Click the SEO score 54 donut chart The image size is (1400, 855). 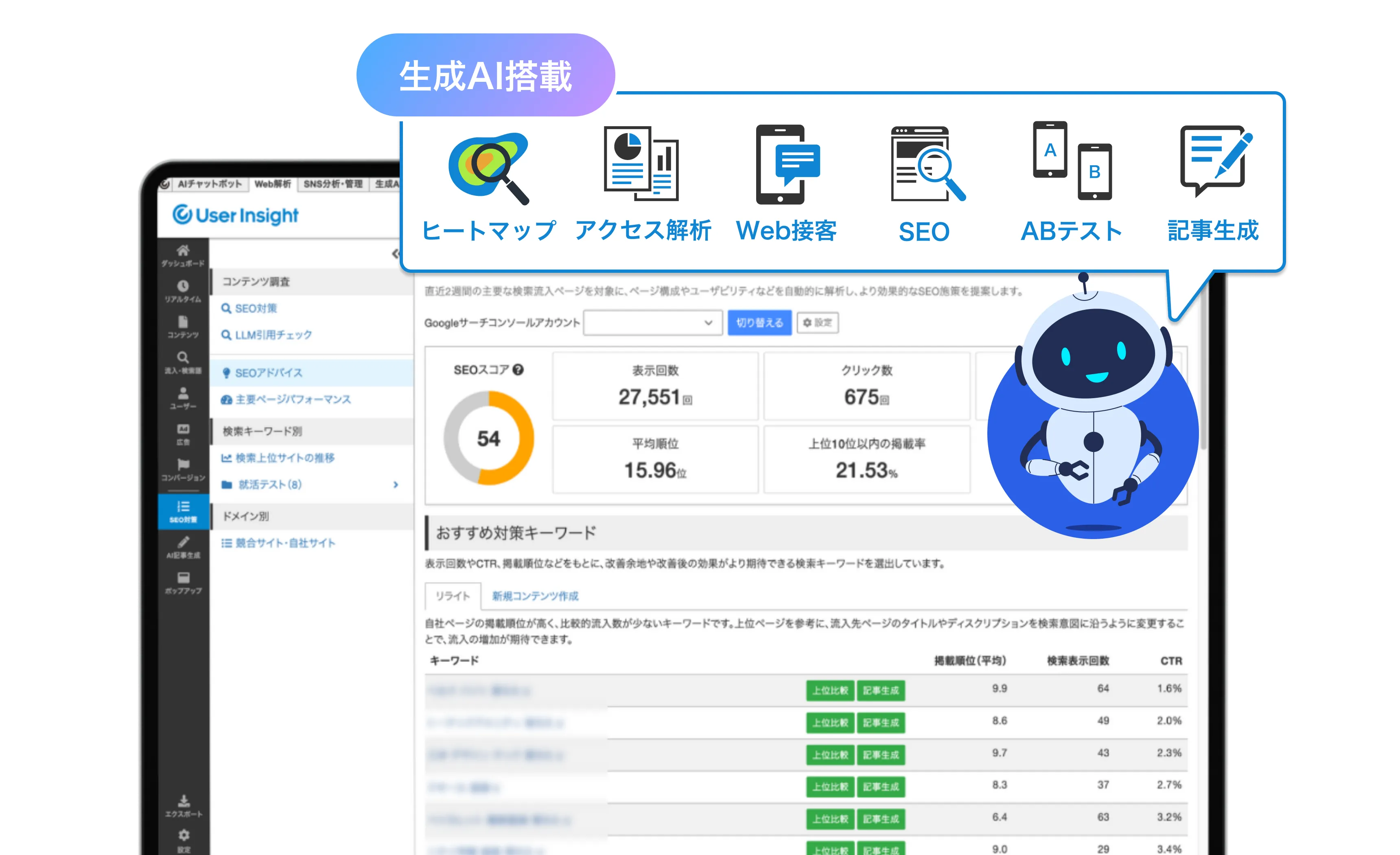pos(489,438)
